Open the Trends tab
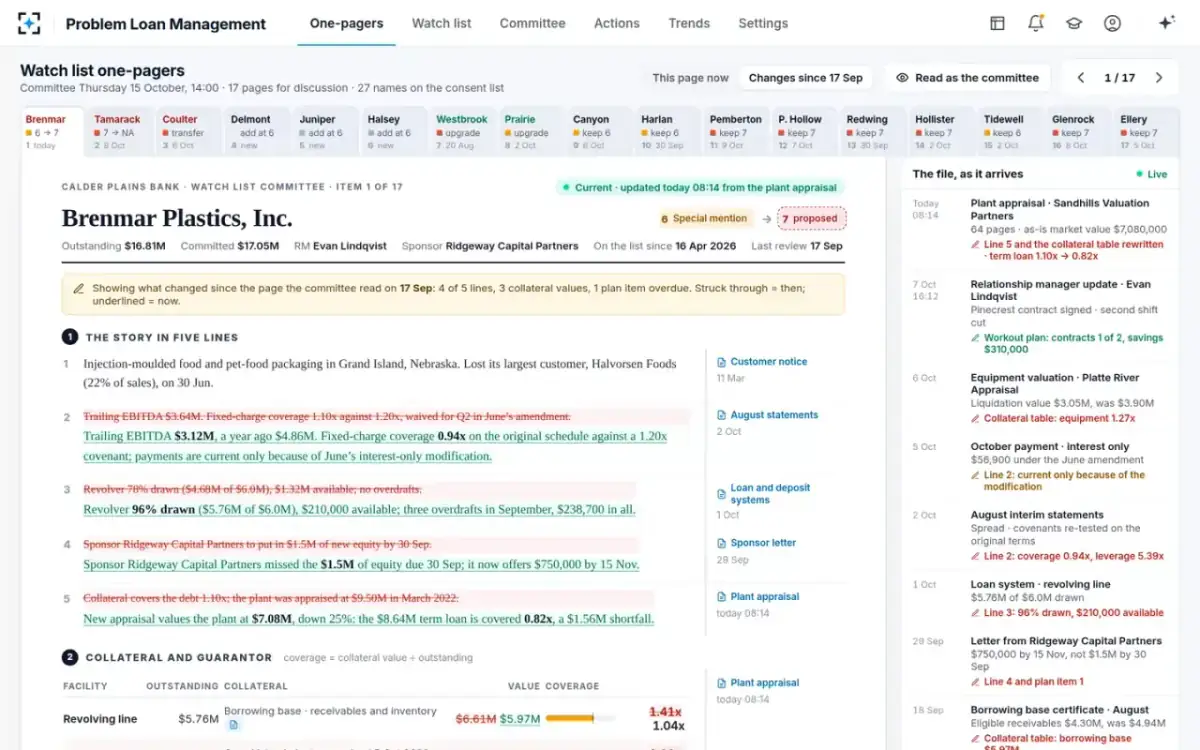 pyautogui.click(x=689, y=23)
